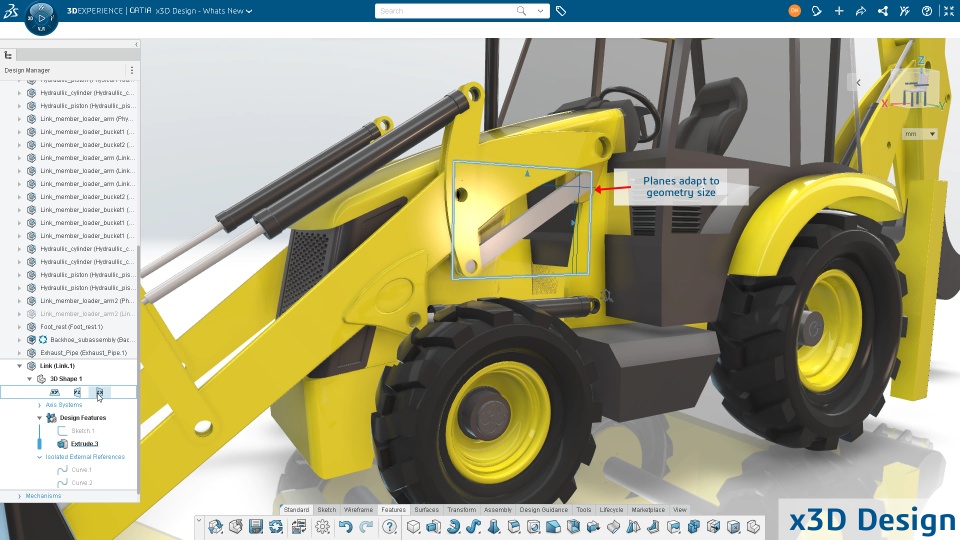Expand the bottom toolbar chevron
Screen dimensions: 960x540
(x=199, y=521)
